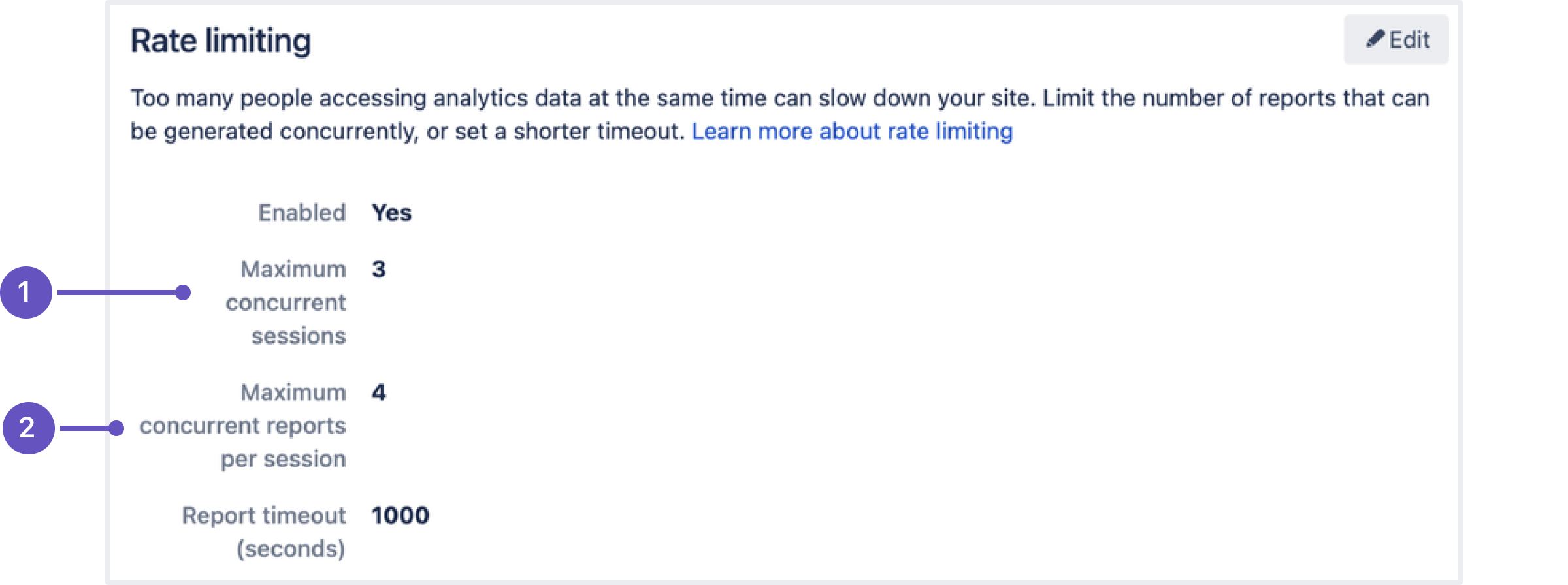Select the Enabled value Yes

(391, 213)
